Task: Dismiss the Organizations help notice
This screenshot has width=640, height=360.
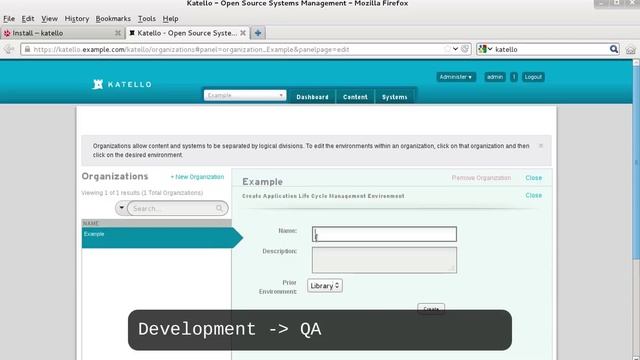Action: tap(541, 146)
